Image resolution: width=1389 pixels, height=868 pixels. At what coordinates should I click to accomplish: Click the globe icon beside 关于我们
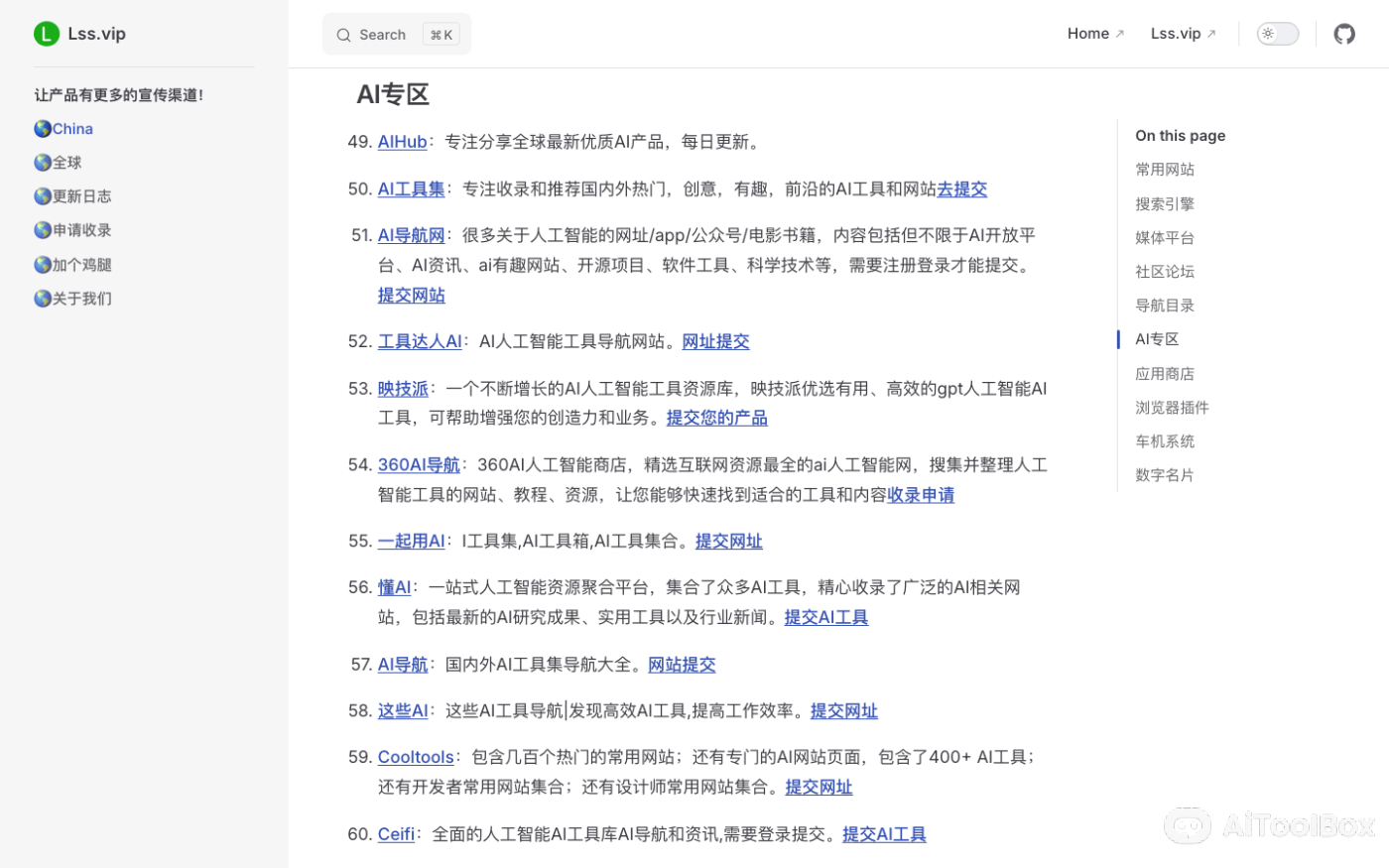coord(42,298)
